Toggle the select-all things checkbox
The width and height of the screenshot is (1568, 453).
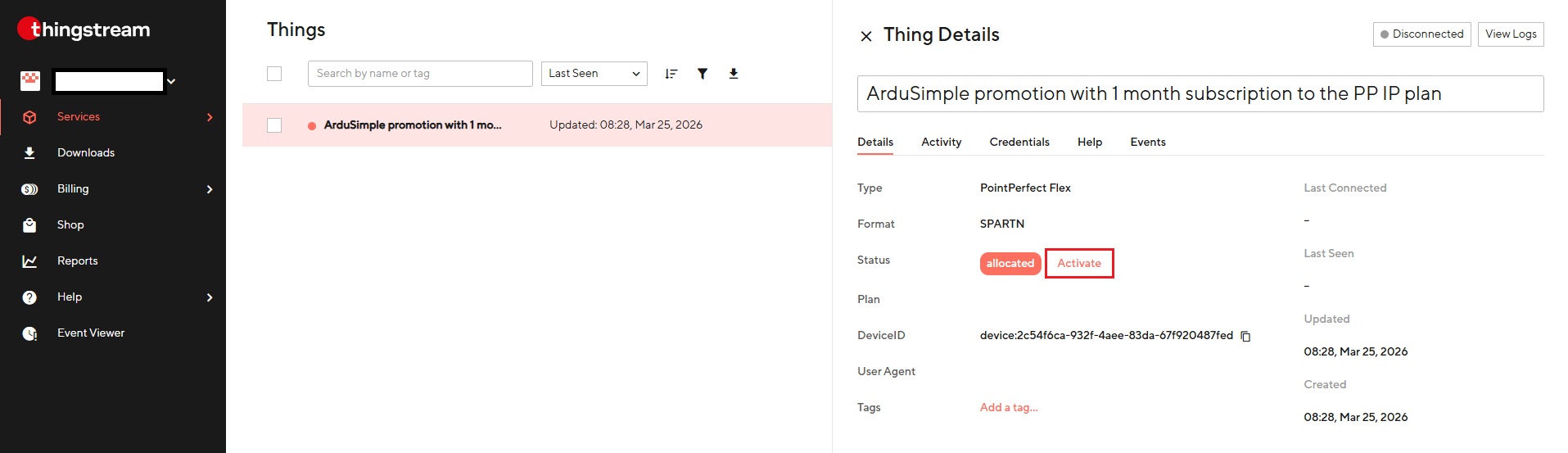pyautogui.click(x=274, y=74)
